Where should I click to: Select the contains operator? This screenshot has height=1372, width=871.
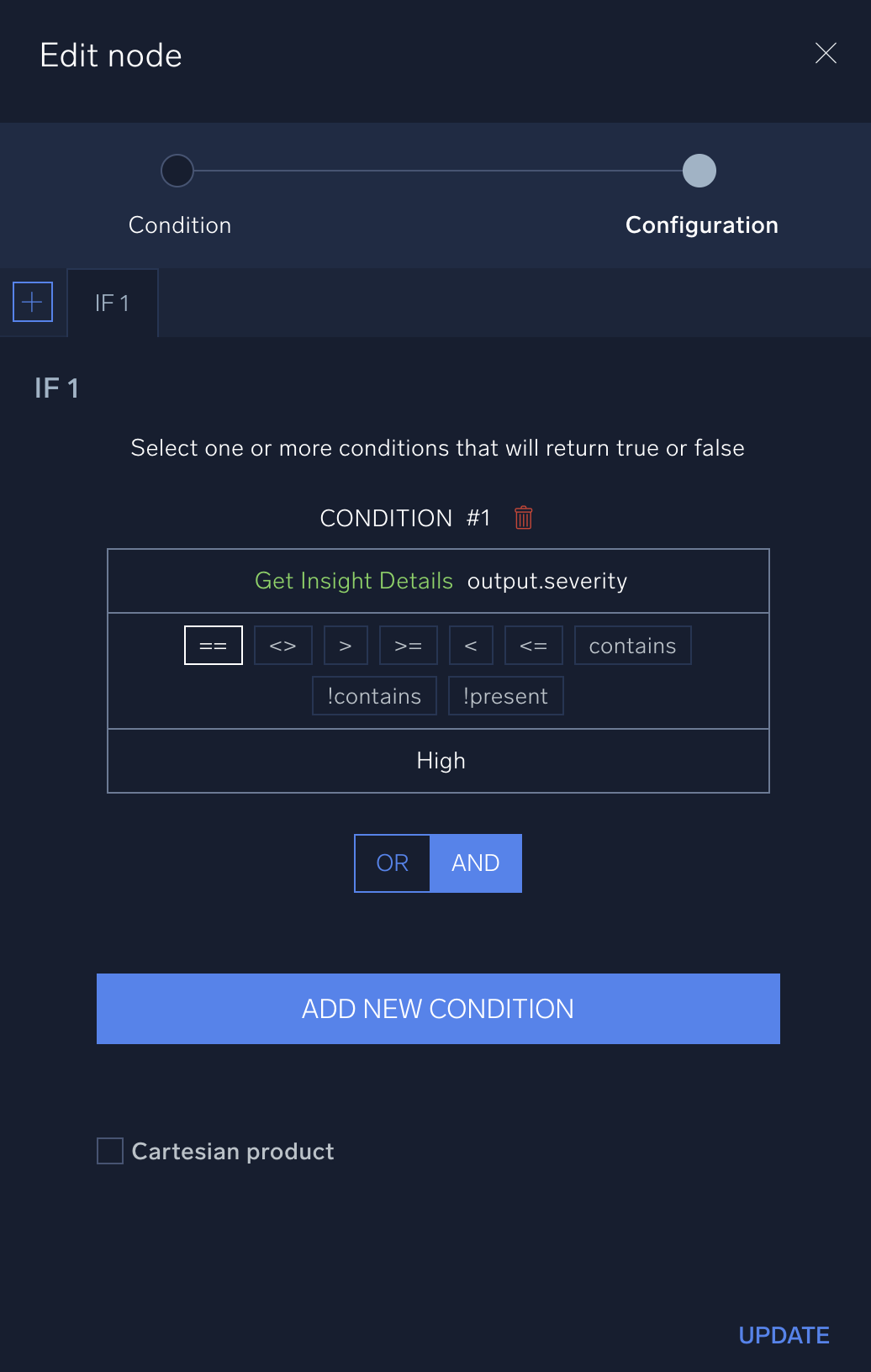click(x=632, y=645)
